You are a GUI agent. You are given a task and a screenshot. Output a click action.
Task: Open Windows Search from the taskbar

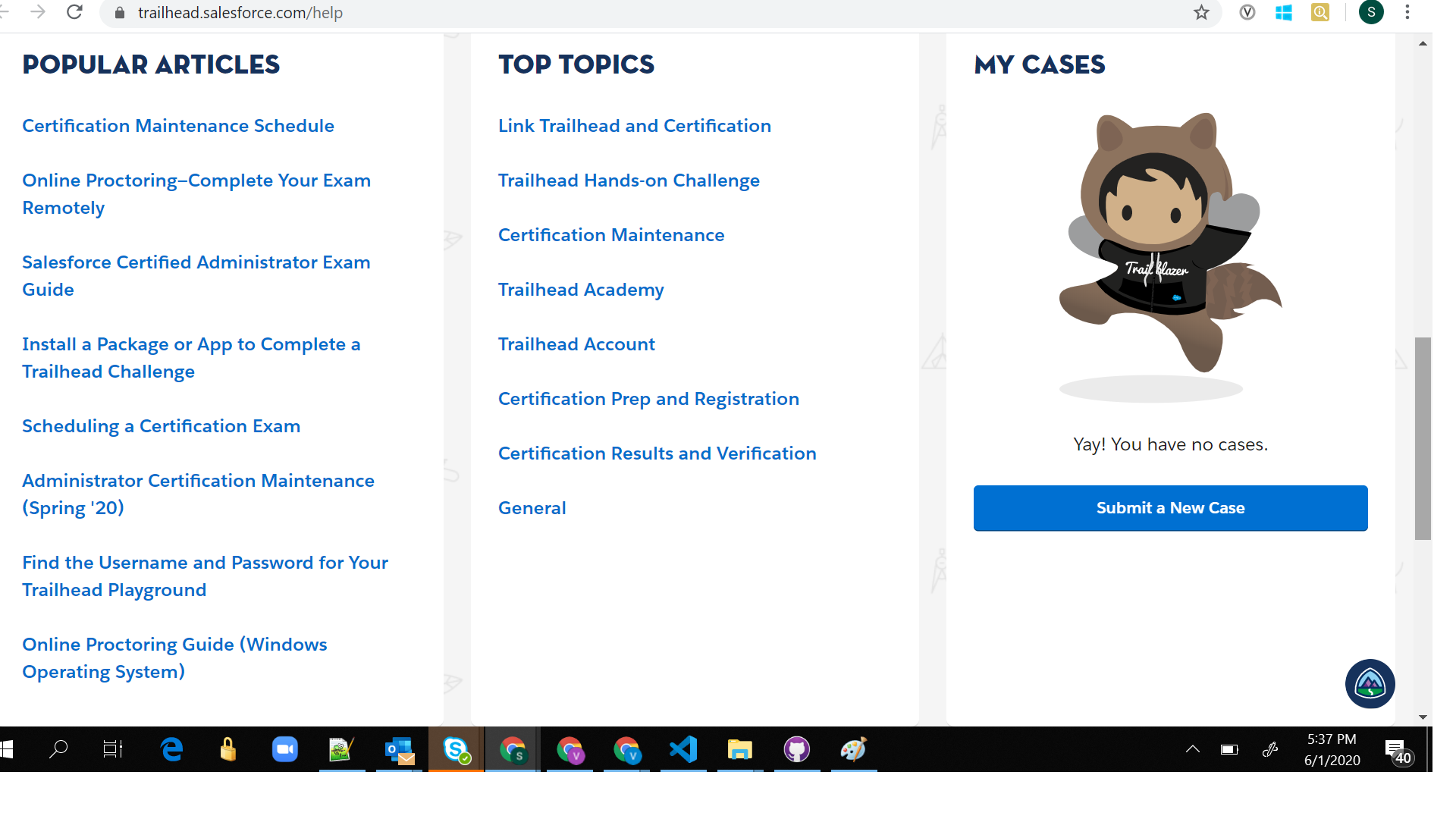tap(58, 750)
